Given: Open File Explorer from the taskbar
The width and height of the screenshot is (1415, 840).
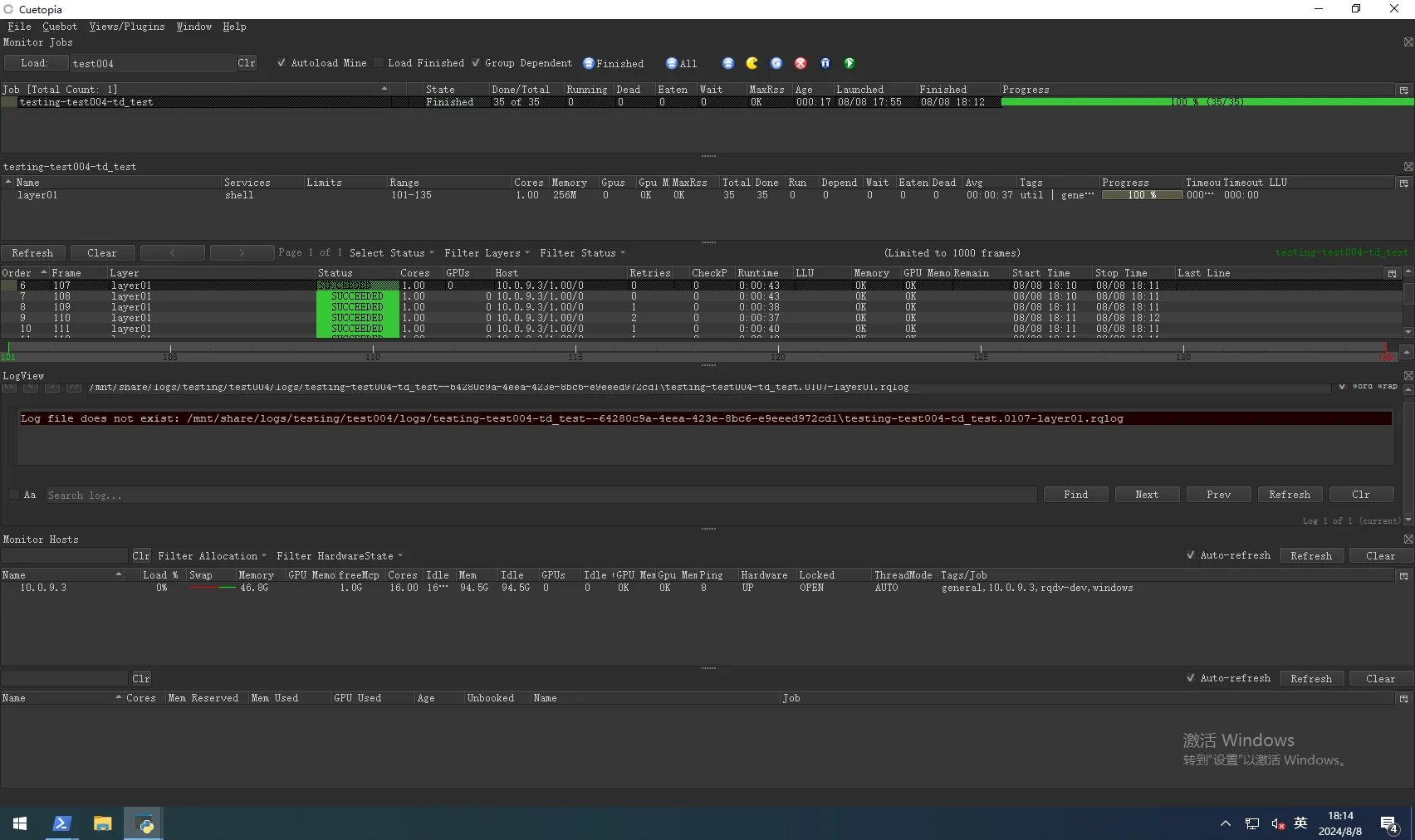Looking at the screenshot, I should (102, 823).
